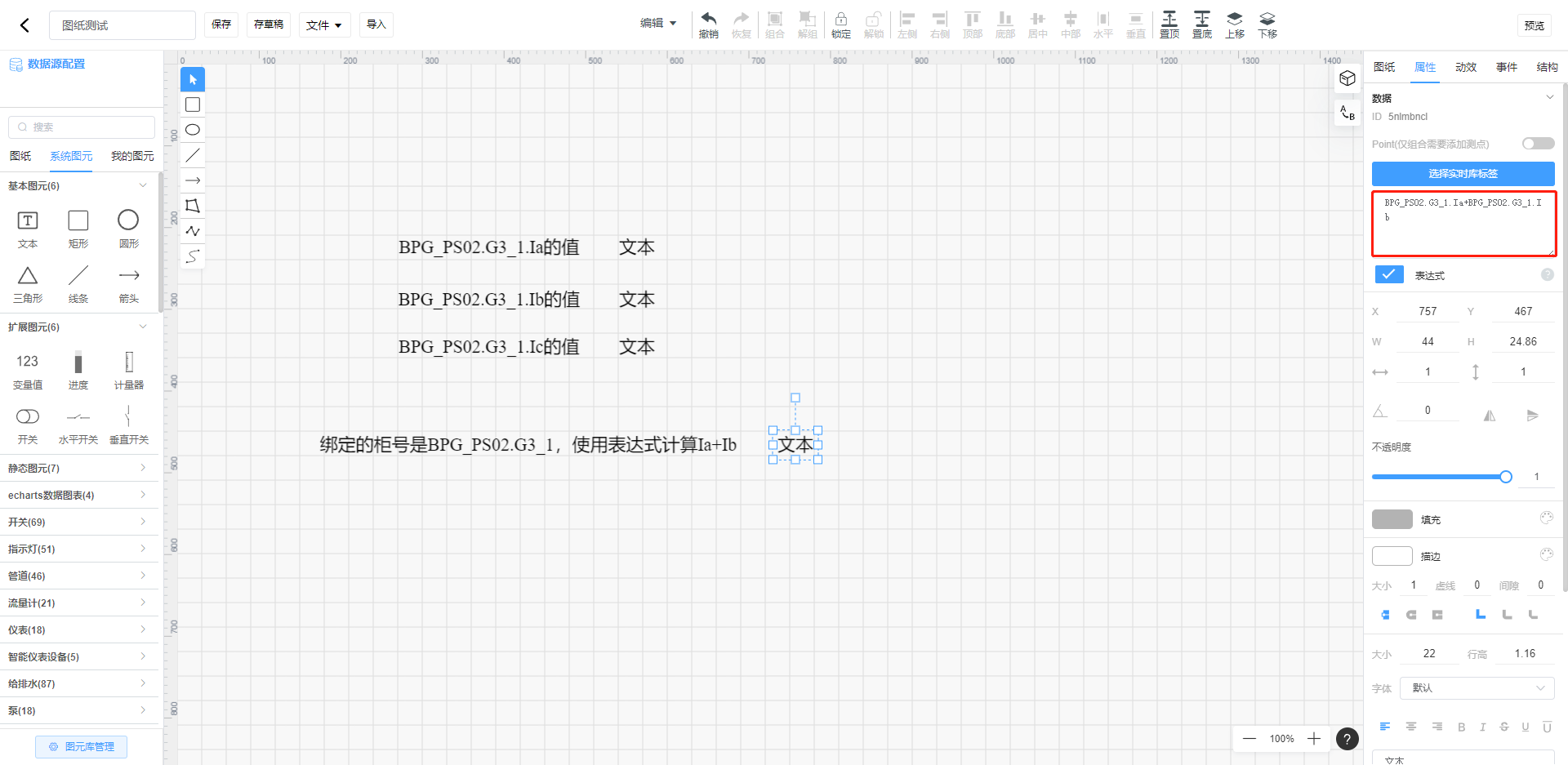The image size is (1568, 765).
Task: Open 图元库管理 library management
Action: click(81, 746)
